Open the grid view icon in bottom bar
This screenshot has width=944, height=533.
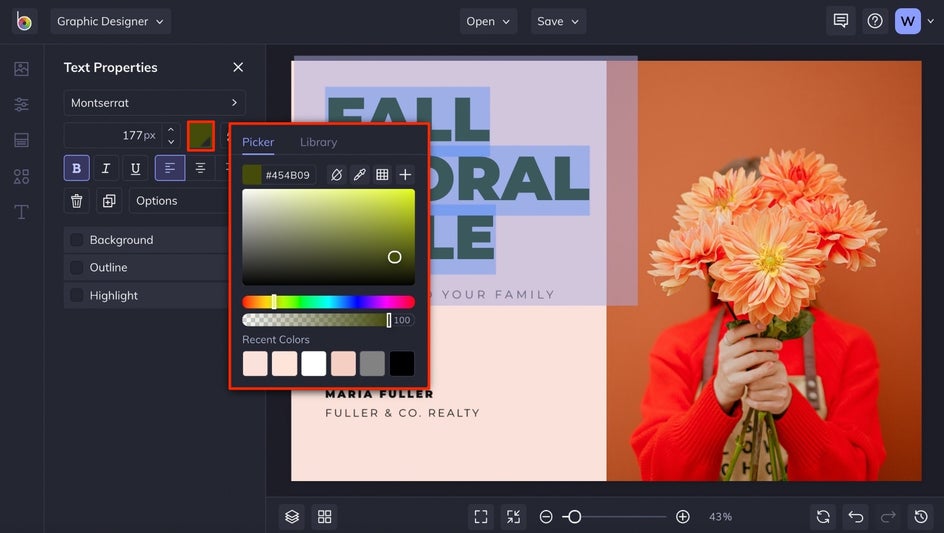pyautogui.click(x=324, y=517)
